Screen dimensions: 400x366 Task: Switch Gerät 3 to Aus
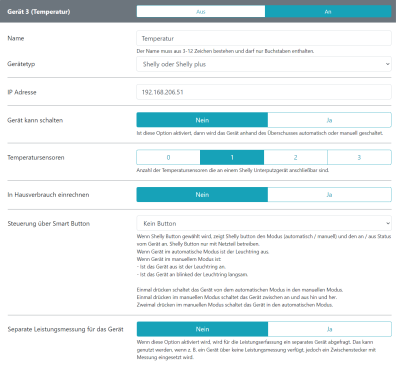tap(201, 12)
